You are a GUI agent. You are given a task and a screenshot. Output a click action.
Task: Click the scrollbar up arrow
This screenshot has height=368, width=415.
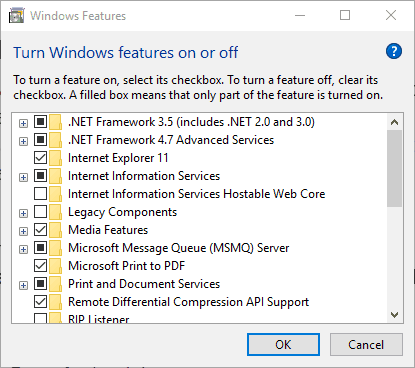[394, 122]
